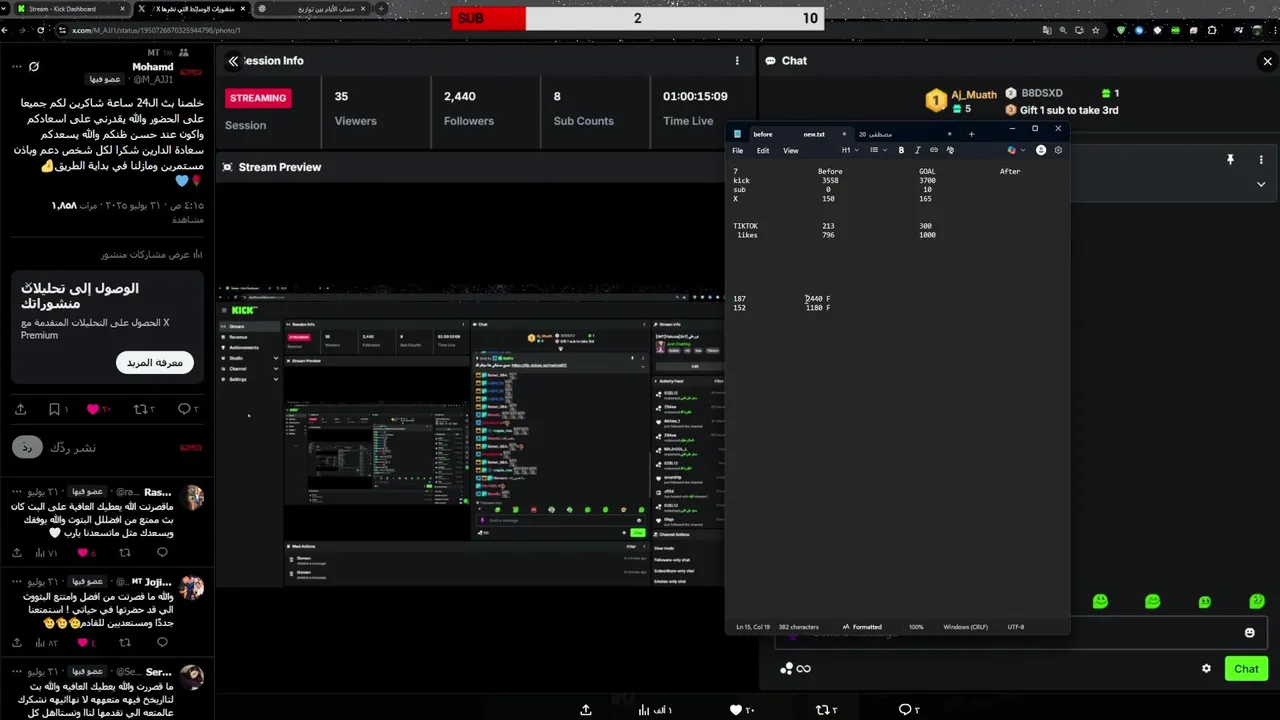The width and height of the screenshot is (1280, 720).
Task: Click Mohamd author name on tweet
Action: (x=153, y=67)
